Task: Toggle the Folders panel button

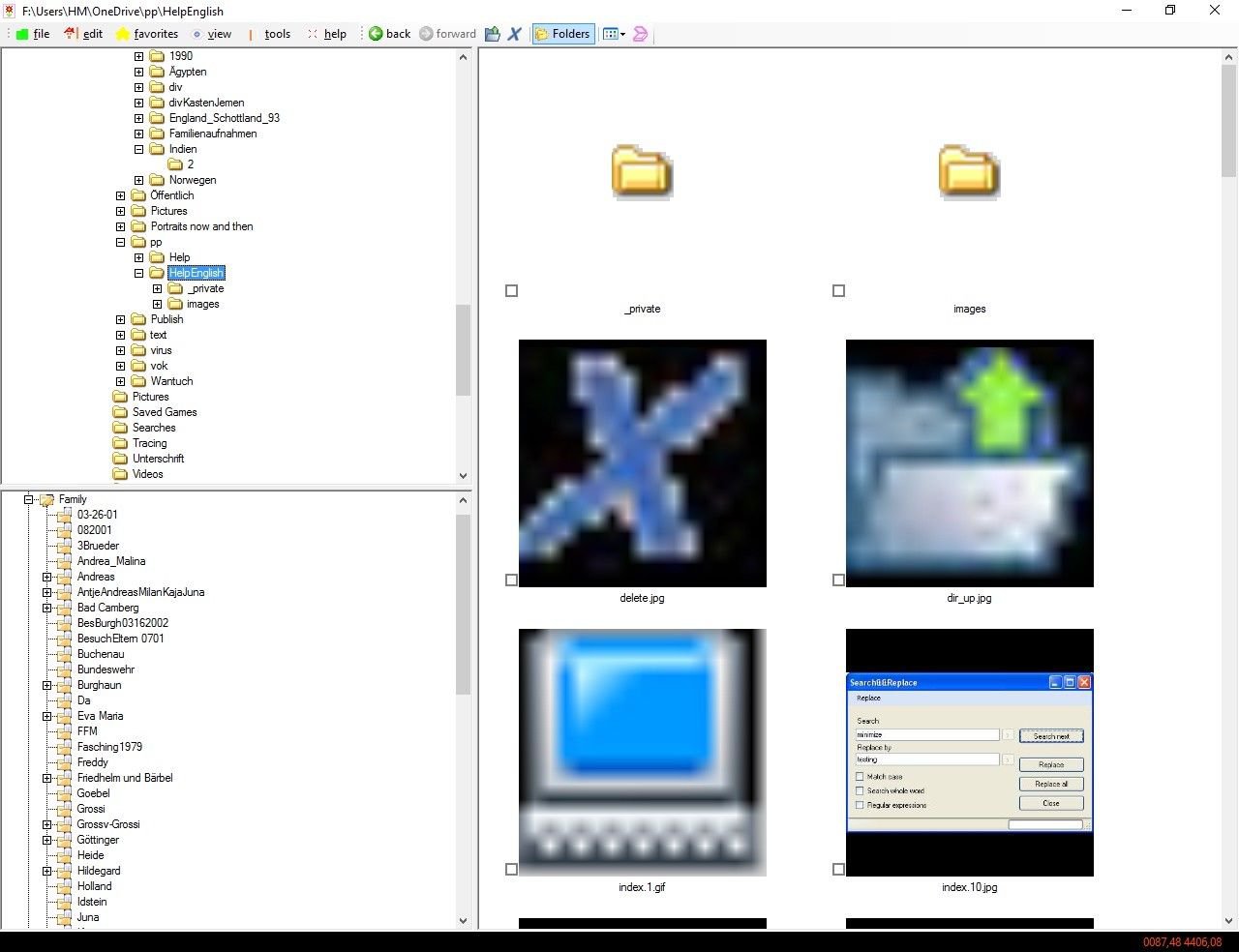Action: coord(562,33)
